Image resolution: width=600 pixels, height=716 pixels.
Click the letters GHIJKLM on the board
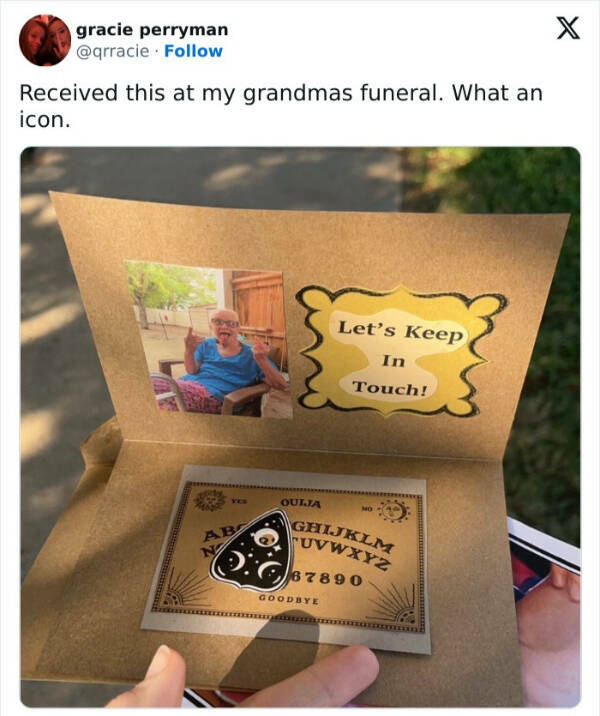[x=343, y=536]
